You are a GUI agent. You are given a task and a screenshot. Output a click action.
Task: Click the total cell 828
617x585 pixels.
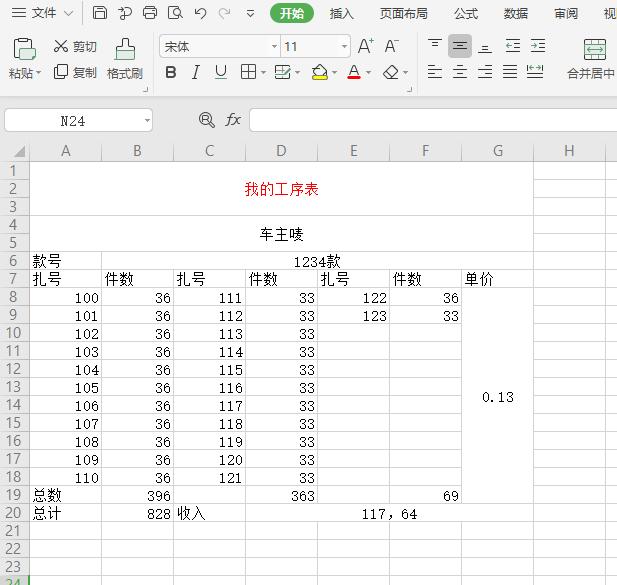(x=137, y=513)
